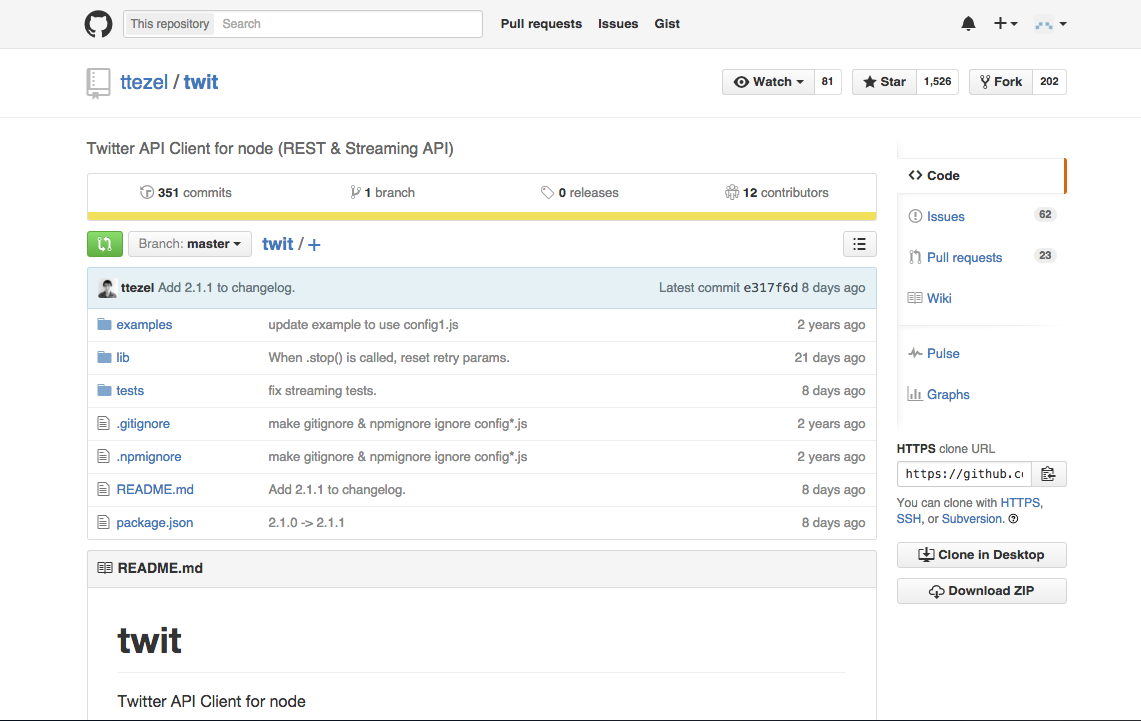The height and width of the screenshot is (721, 1141).
Task: Open Pull requests in top navigation
Action: [x=541, y=24]
